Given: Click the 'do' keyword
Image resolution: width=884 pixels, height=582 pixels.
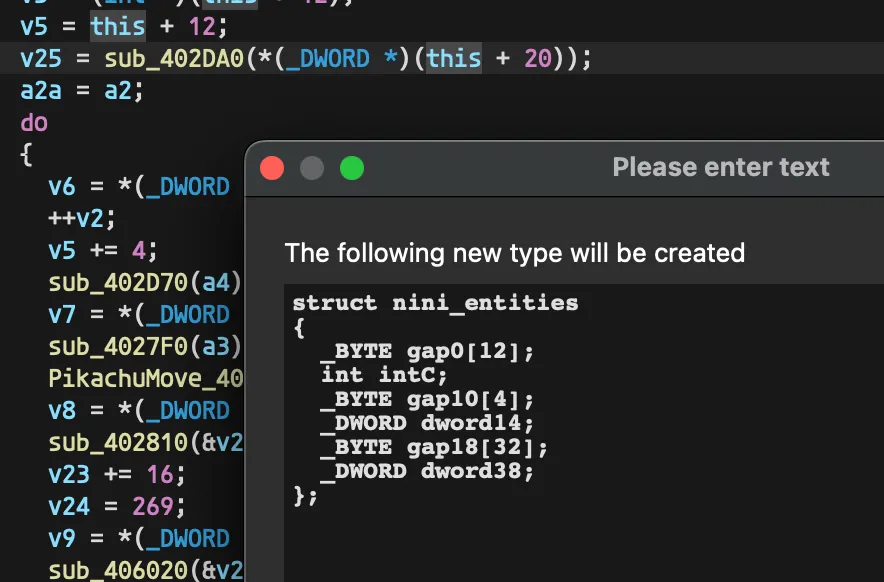Looking at the screenshot, I should click(34, 123).
